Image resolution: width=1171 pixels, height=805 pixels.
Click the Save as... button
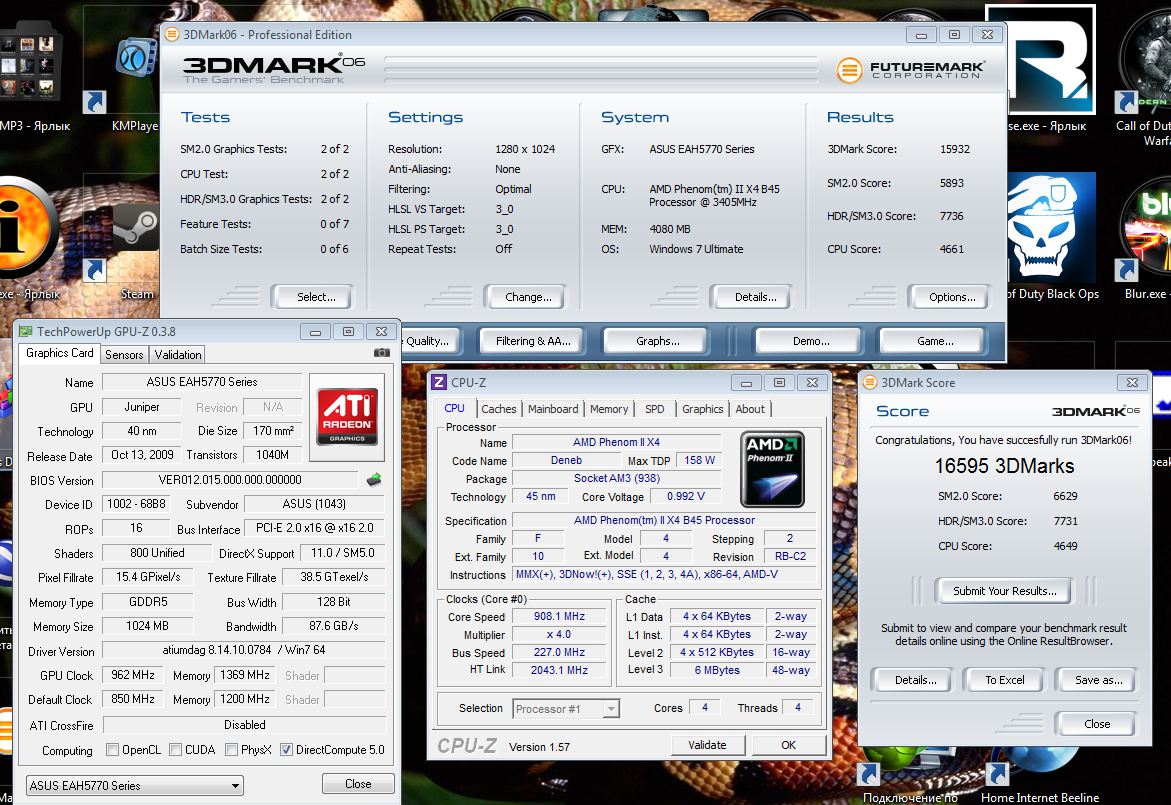pyautogui.click(x=1097, y=680)
